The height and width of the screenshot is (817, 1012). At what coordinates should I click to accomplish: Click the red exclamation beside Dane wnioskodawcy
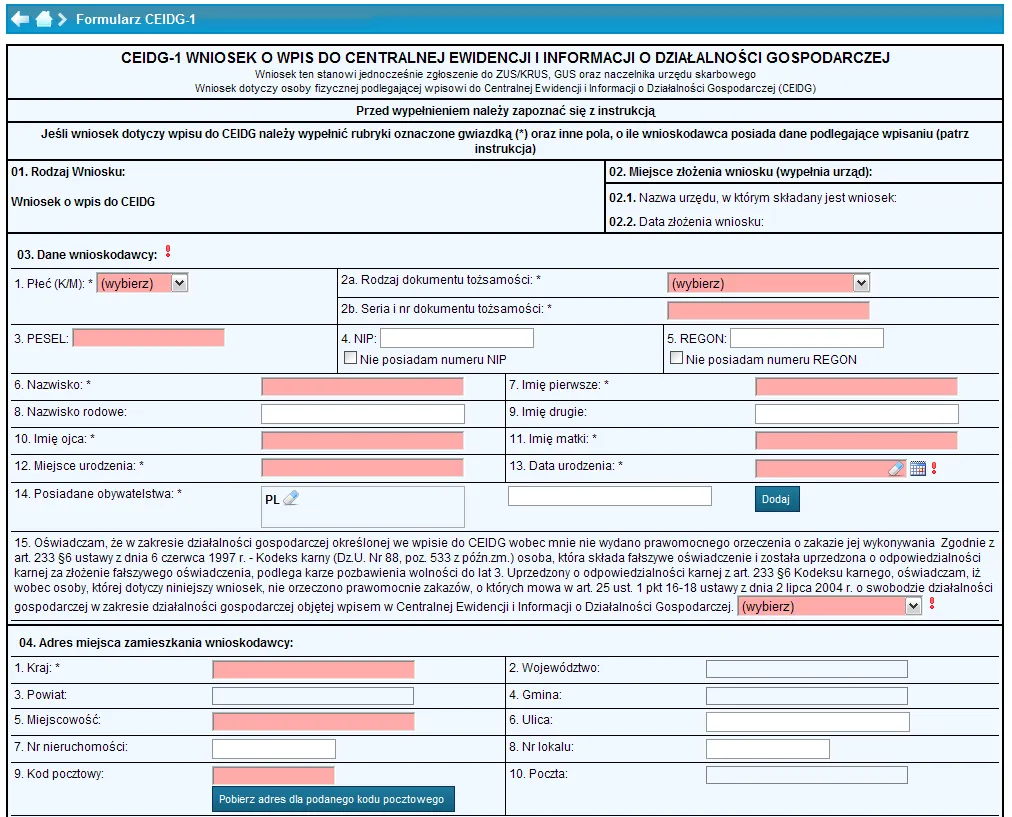point(168,251)
